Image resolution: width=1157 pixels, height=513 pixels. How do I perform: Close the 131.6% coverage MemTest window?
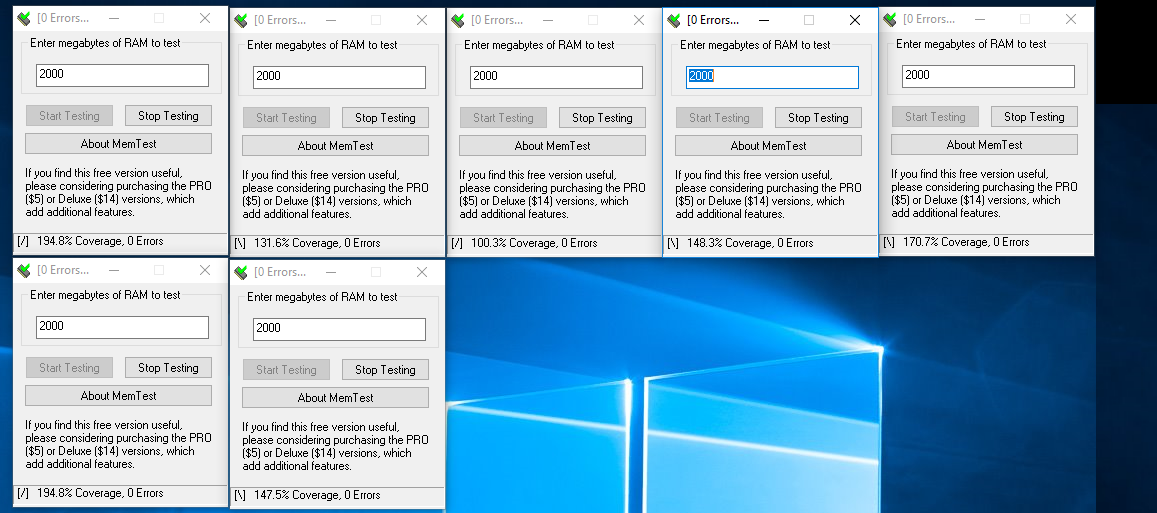[422, 20]
